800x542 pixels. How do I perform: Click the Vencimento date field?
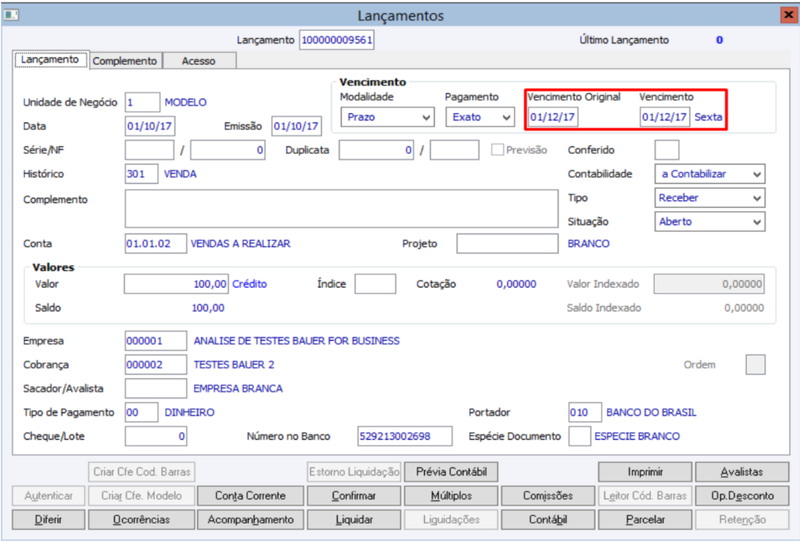coord(665,117)
